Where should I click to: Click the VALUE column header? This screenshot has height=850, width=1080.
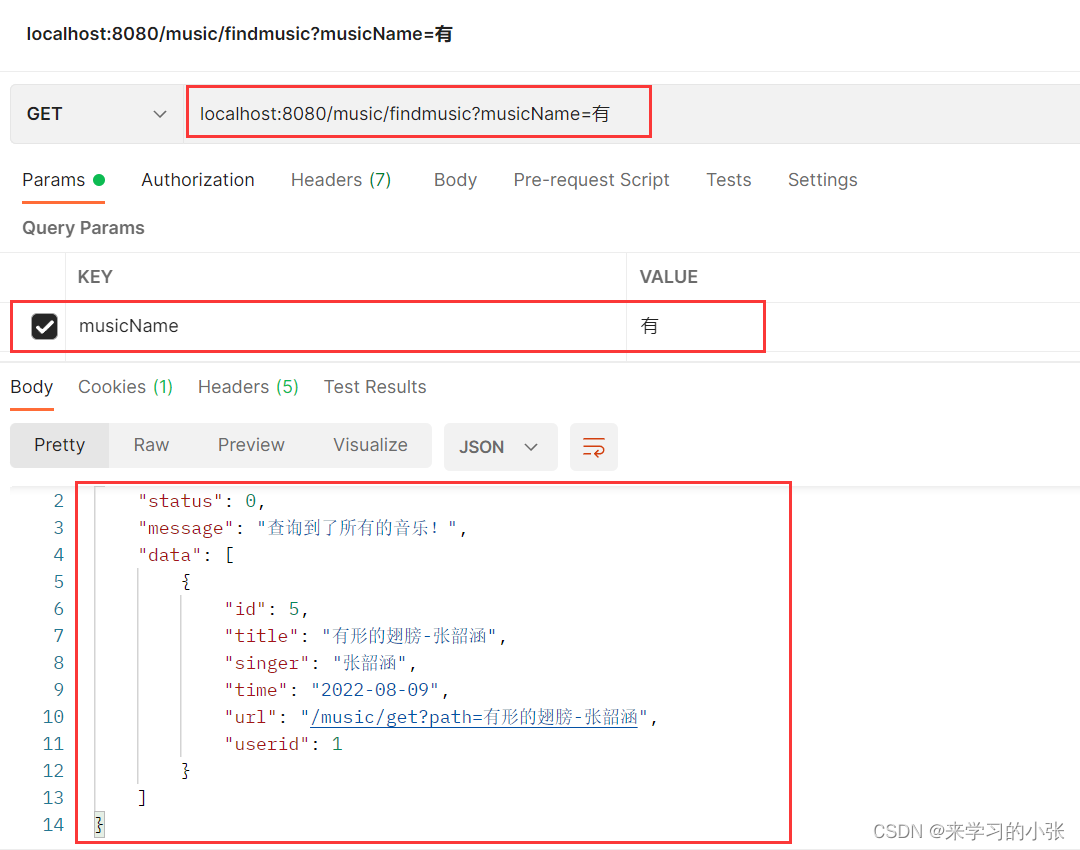[668, 277]
